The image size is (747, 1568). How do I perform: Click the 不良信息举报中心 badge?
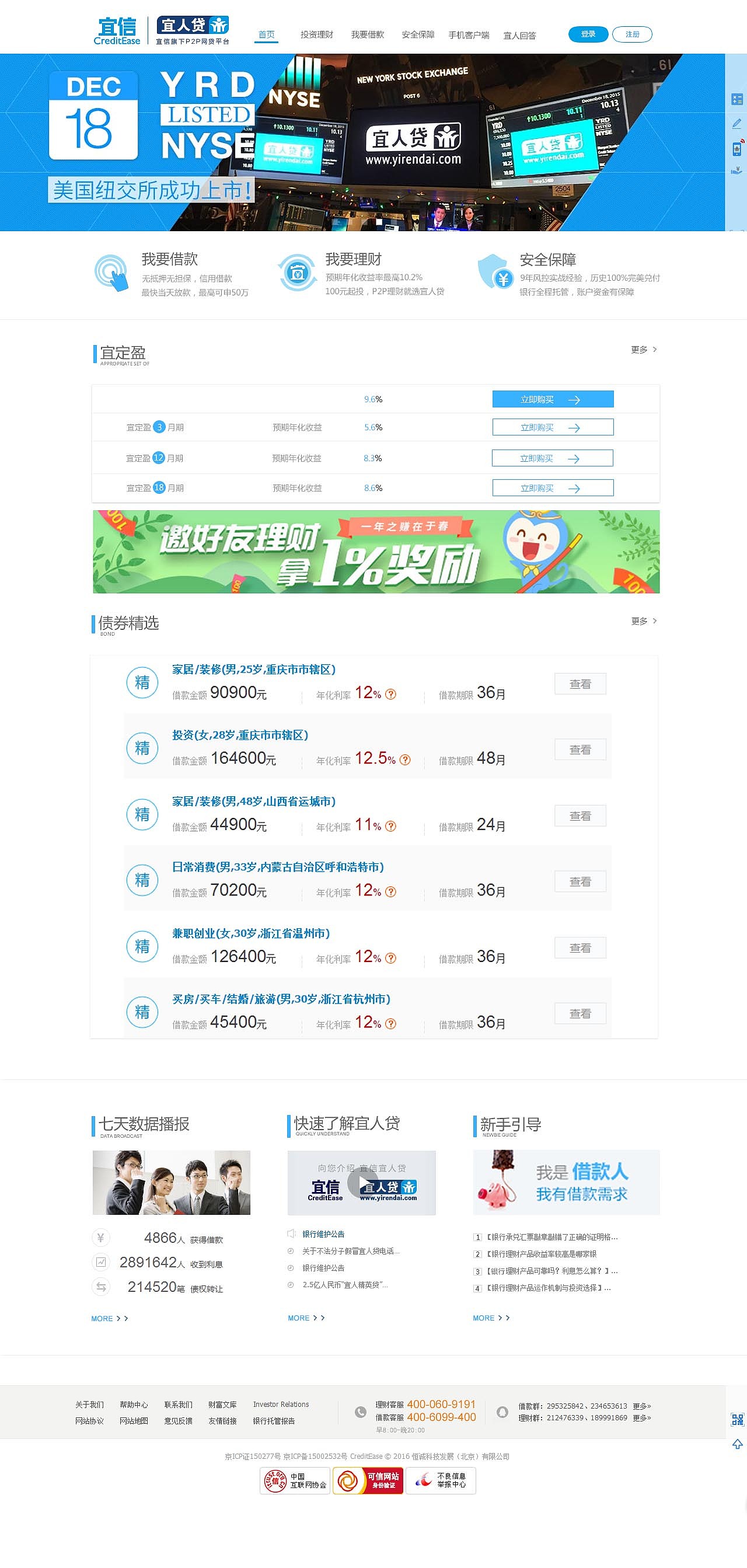(x=441, y=1480)
